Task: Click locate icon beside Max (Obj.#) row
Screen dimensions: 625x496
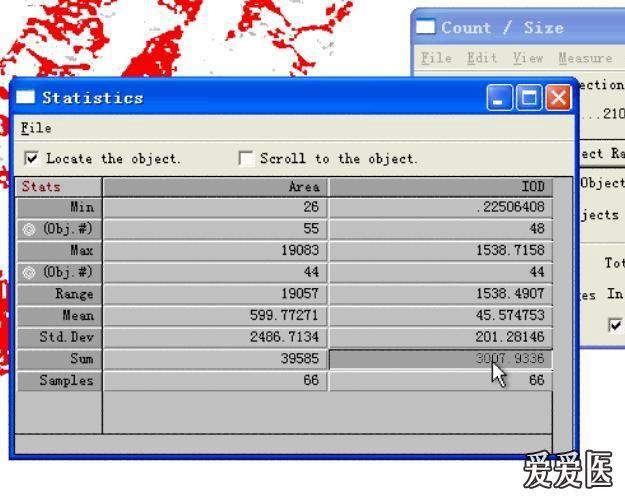Action: [29, 272]
